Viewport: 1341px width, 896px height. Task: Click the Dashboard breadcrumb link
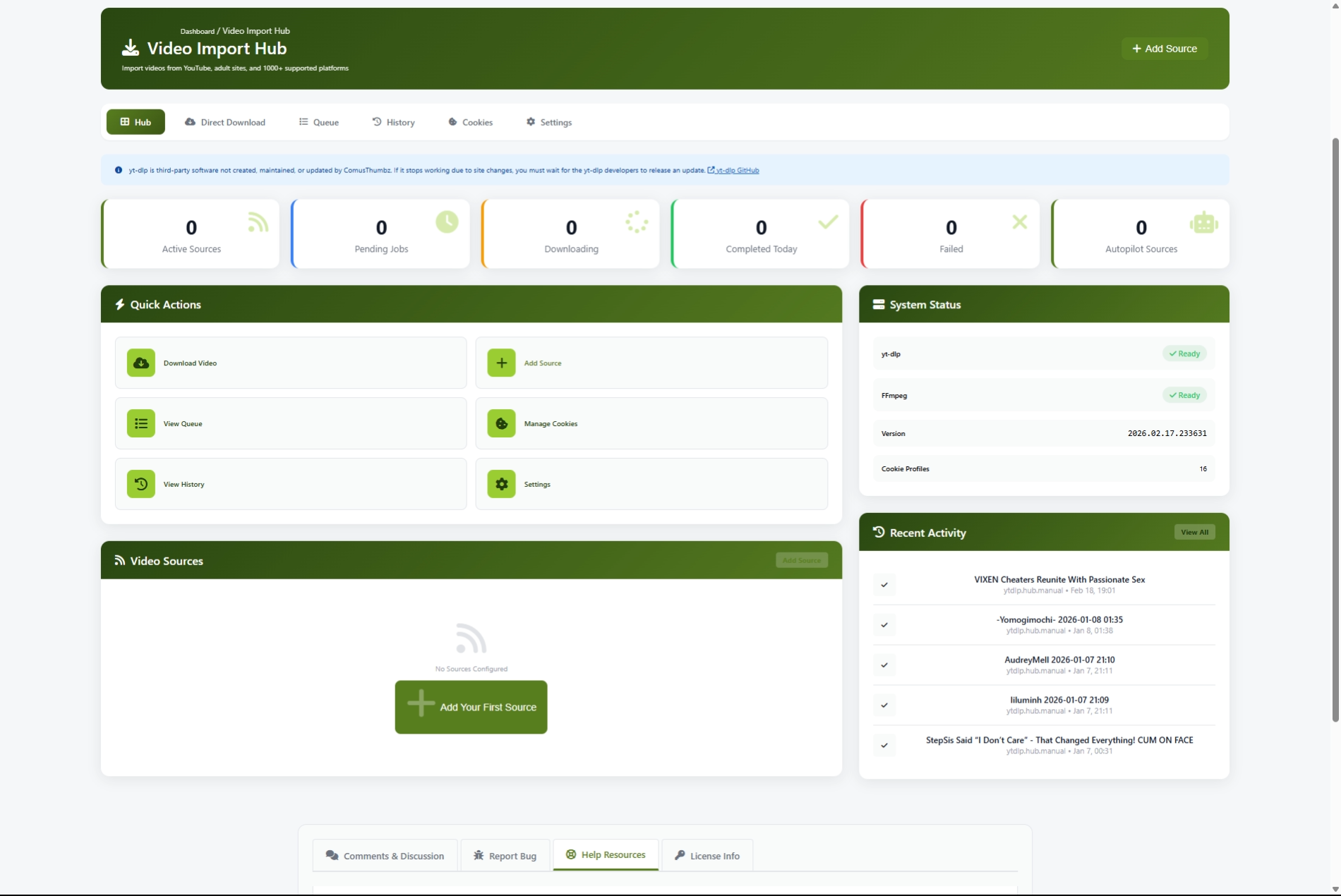197,32
